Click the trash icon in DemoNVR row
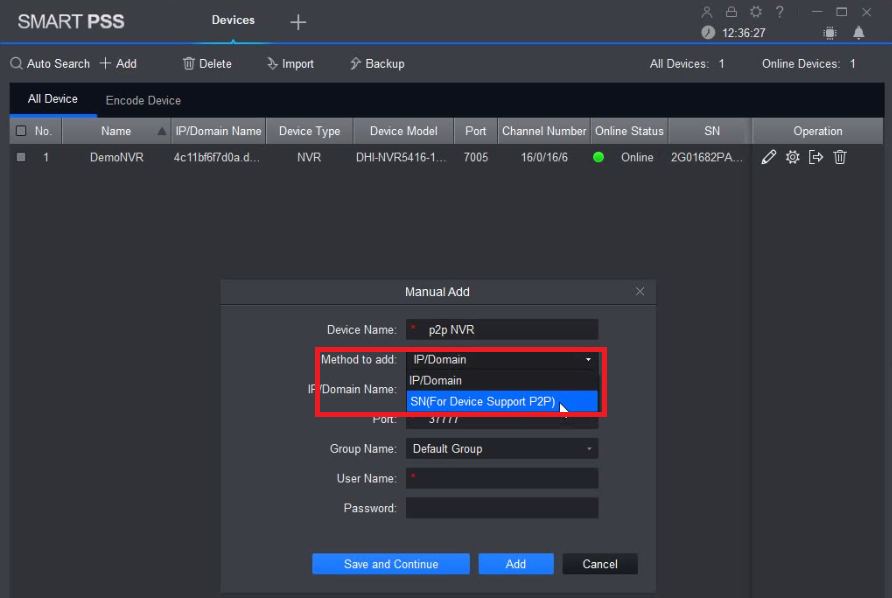The width and height of the screenshot is (892, 598). point(840,157)
